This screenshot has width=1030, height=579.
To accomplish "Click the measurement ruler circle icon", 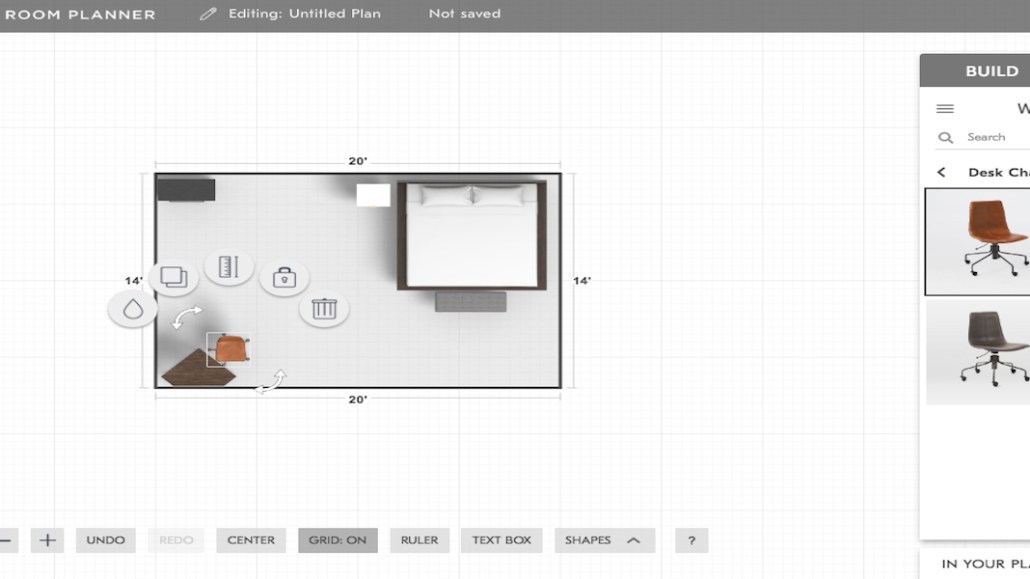I will 229,267.
